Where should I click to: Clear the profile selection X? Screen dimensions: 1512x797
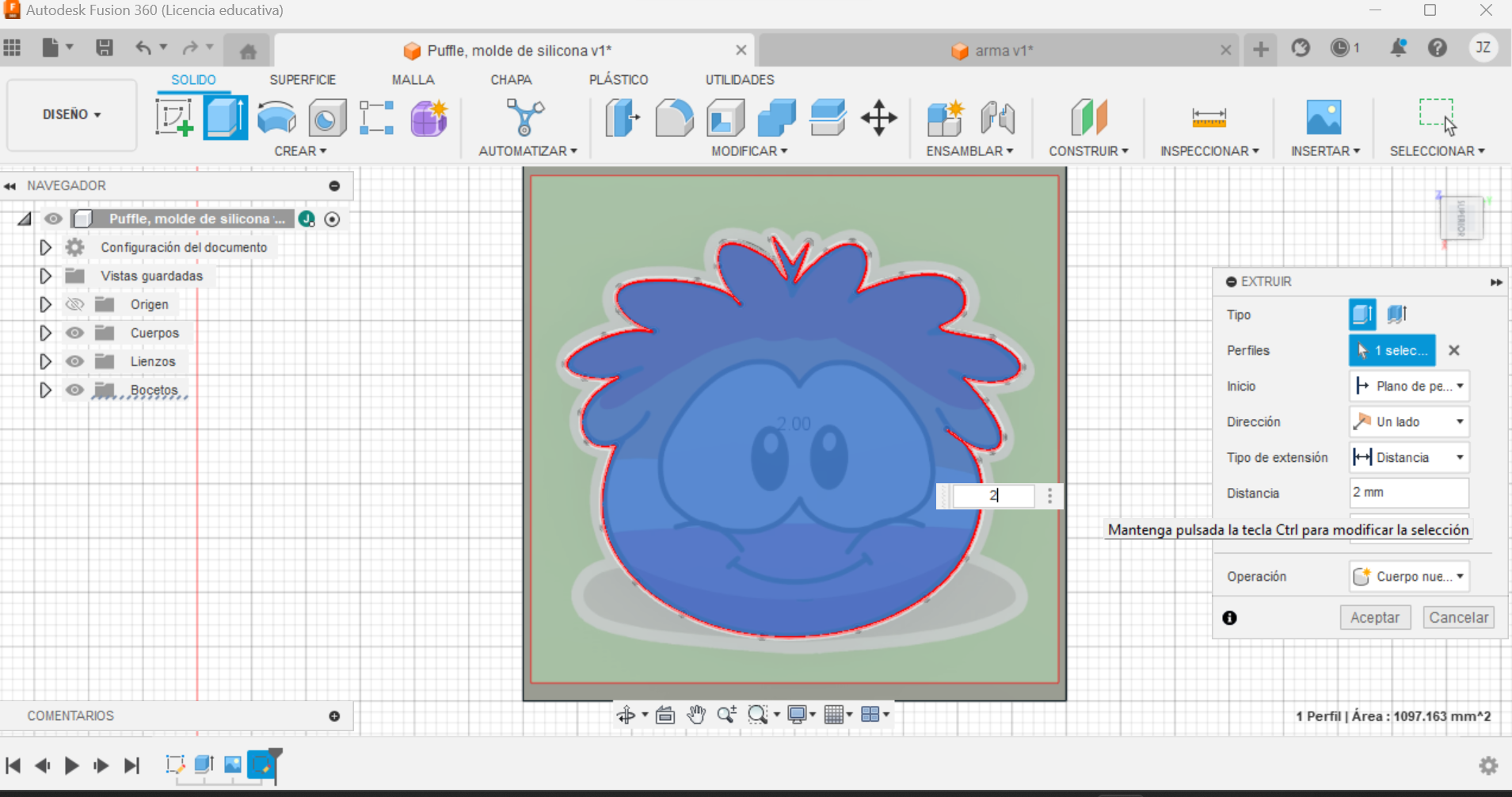[x=1454, y=350]
